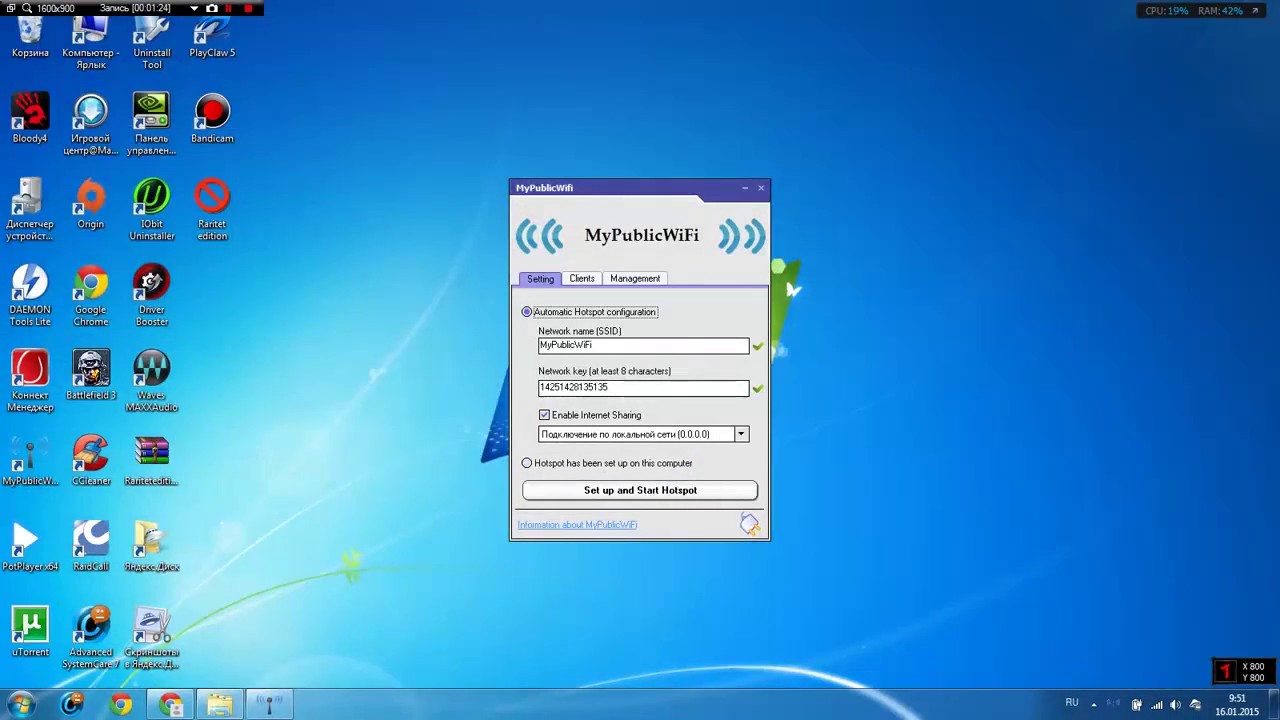Open Игровой центр@Mail desktop icon

91,124
